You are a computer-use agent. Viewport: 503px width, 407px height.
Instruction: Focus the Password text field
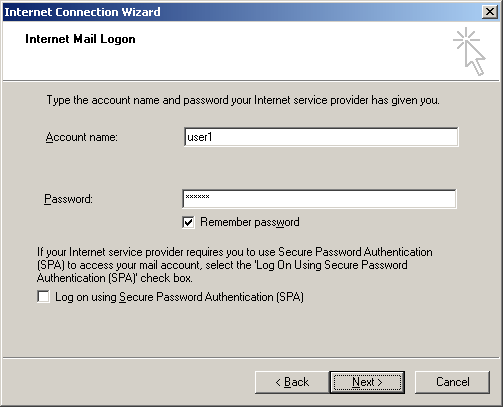pyautogui.click(x=319, y=199)
